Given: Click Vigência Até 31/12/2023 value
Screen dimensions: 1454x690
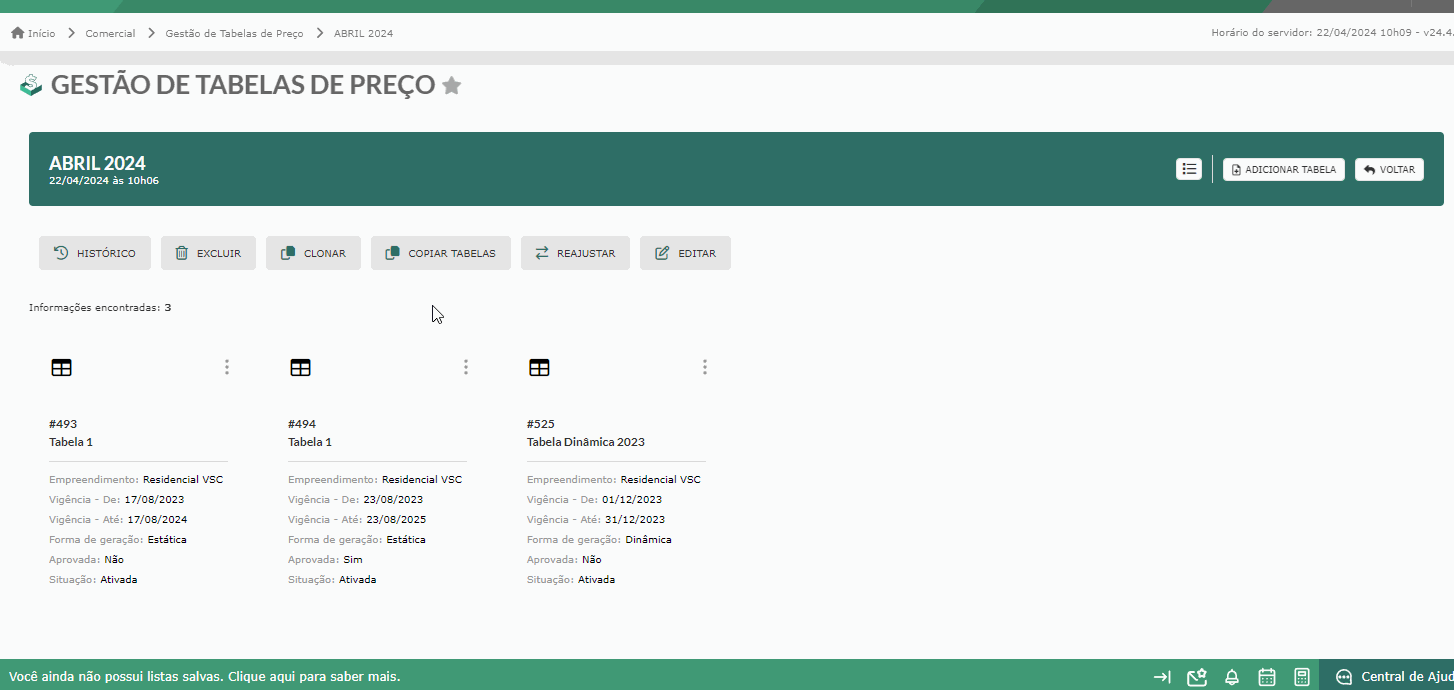Looking at the screenshot, I should coord(635,520).
